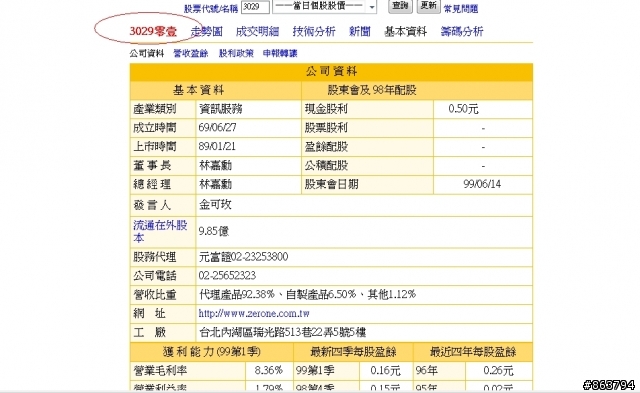The width and height of the screenshot is (640, 393).
Task: Click the 股東會日期 label
Action: tap(331, 184)
